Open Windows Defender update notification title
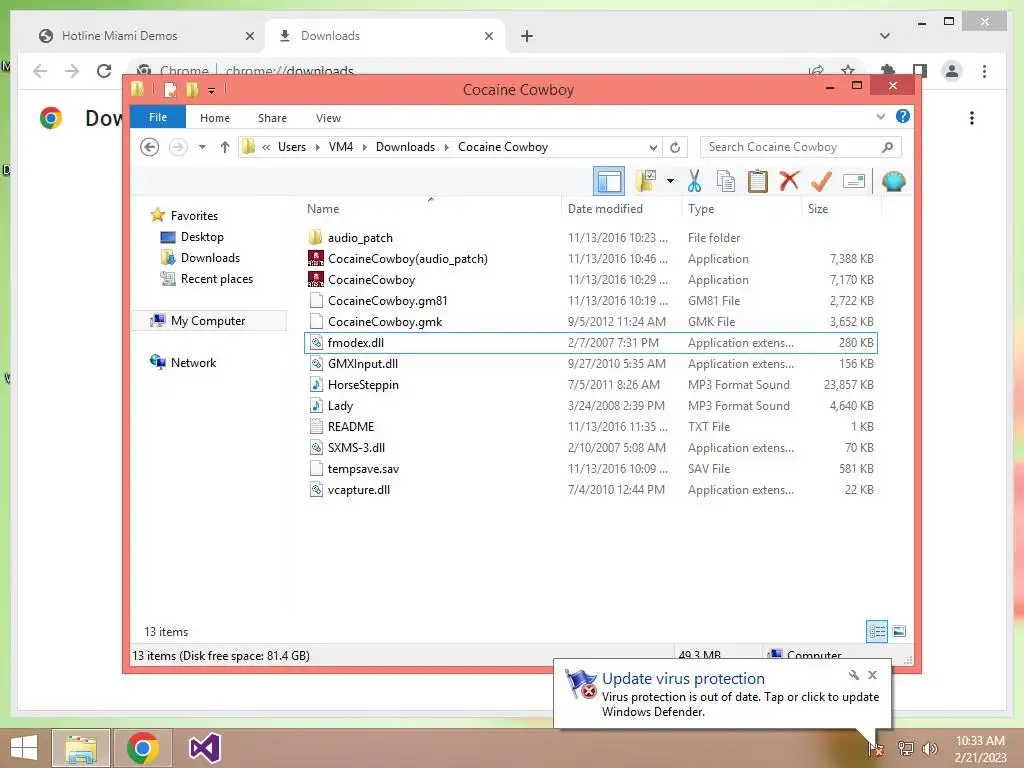1024x768 pixels. [683, 679]
